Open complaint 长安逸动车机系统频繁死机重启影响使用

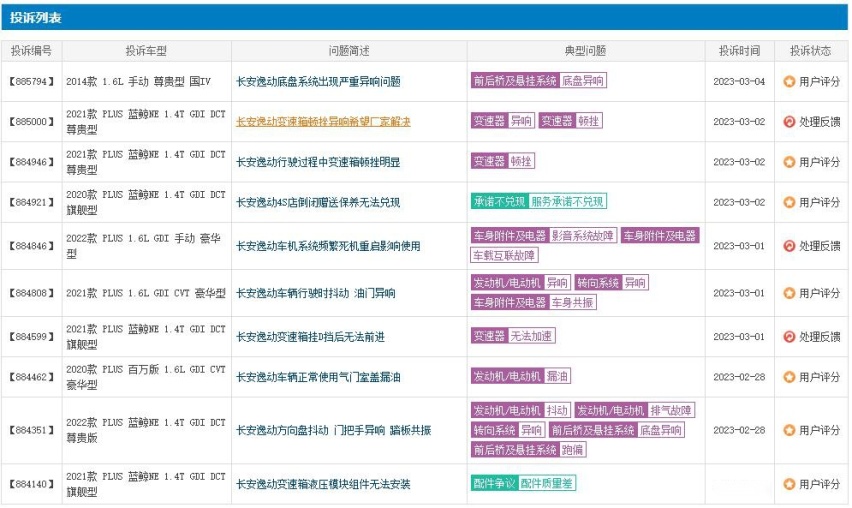click(328, 246)
